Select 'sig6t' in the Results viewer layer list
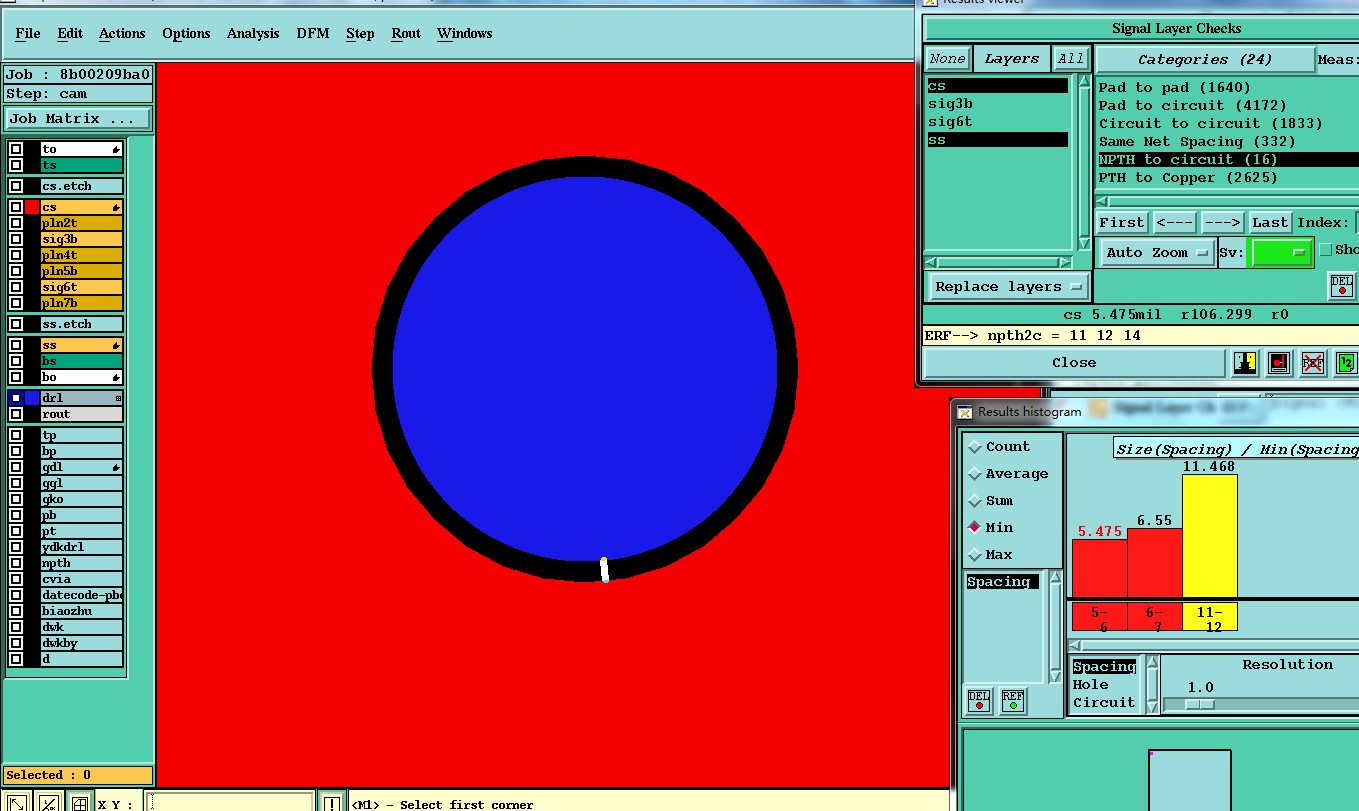The width and height of the screenshot is (1359, 811). (x=997, y=122)
